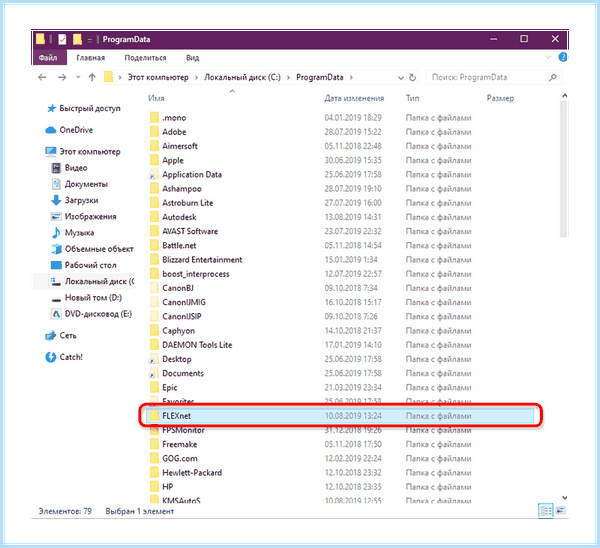600x548 pixels.
Task: Switch to details view icon in status bar
Action: [546, 510]
